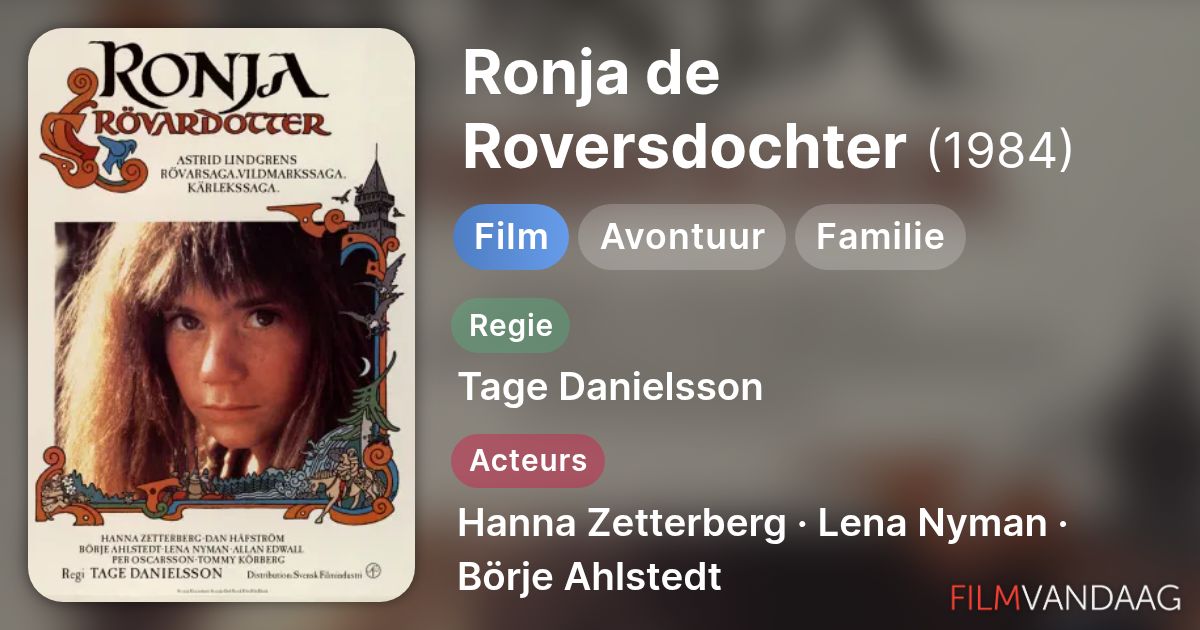Click the FILMVANDAAG logo
Screen dimensions: 1200x630
coord(1065,597)
